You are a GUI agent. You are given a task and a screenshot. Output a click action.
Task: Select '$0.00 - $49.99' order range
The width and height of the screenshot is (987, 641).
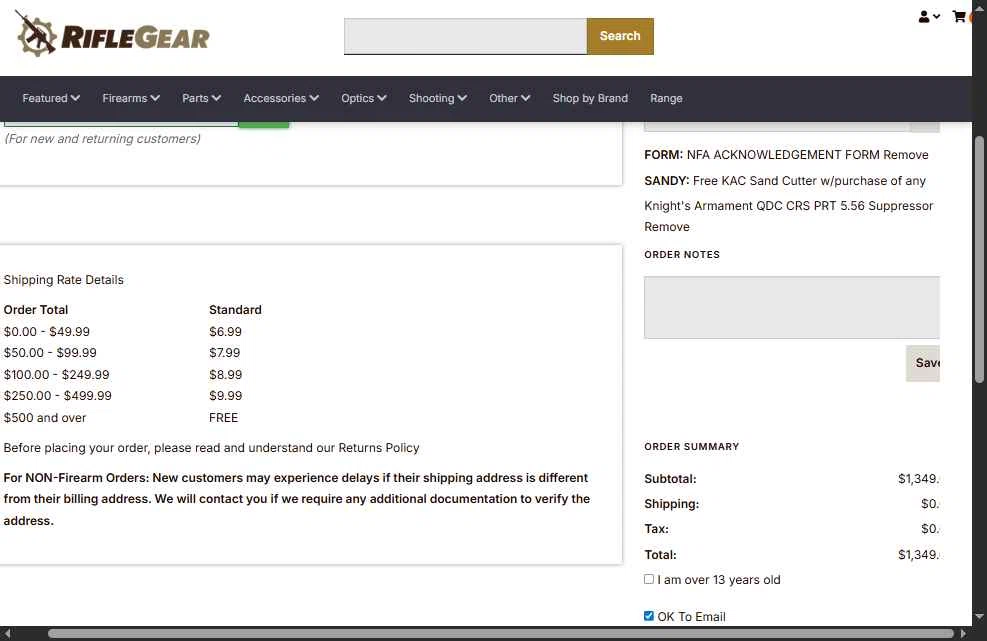tap(47, 332)
